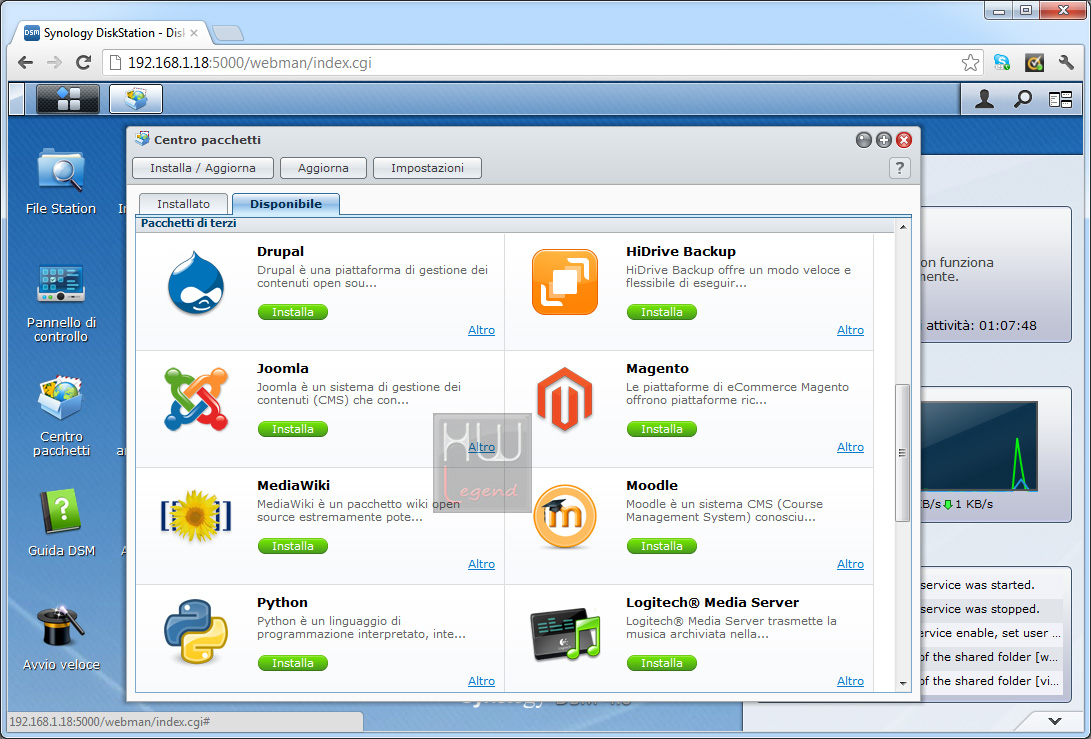The width and height of the screenshot is (1091, 739).
Task: Open a new browser tab
Action: pos(228,33)
